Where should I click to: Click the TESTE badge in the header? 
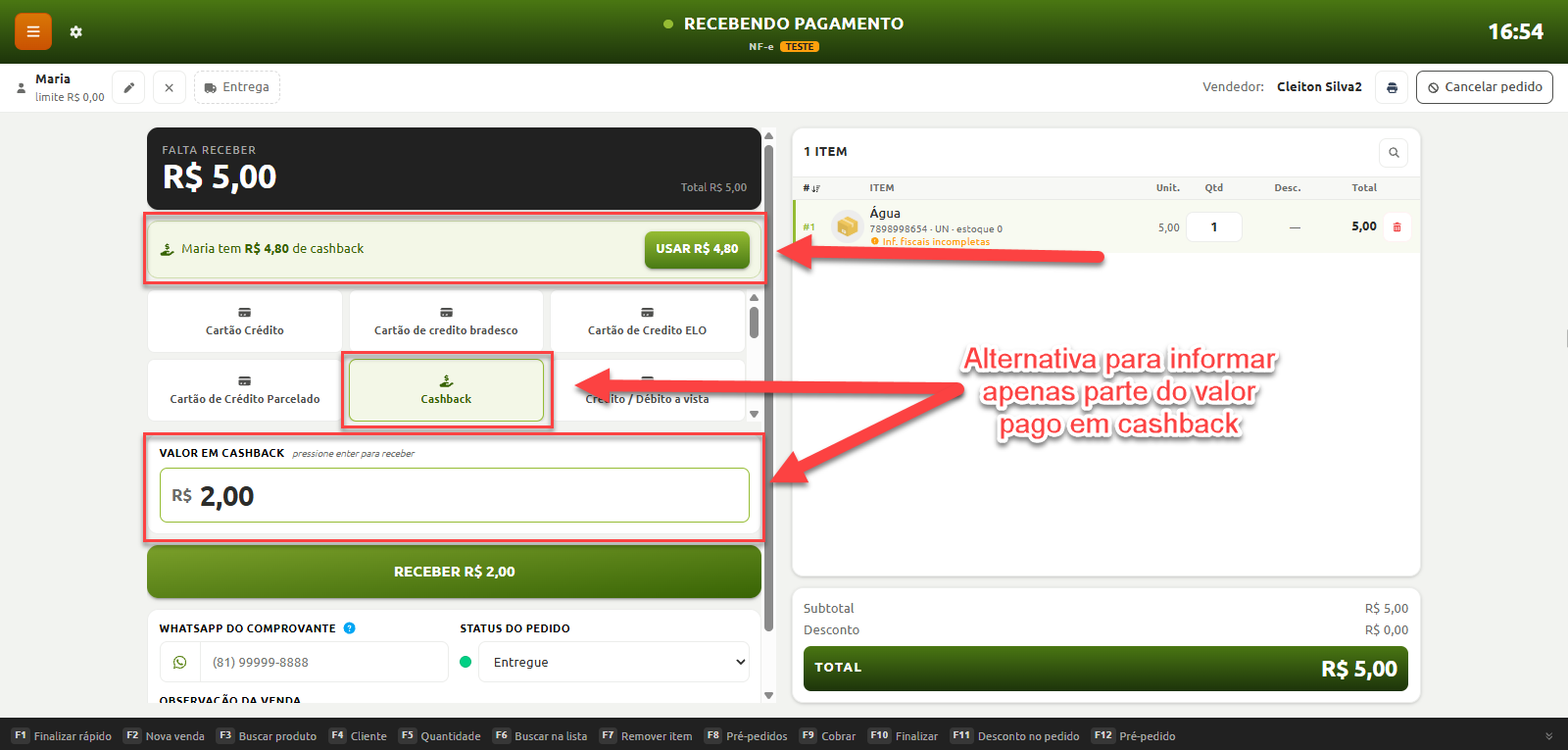pyautogui.click(x=800, y=47)
